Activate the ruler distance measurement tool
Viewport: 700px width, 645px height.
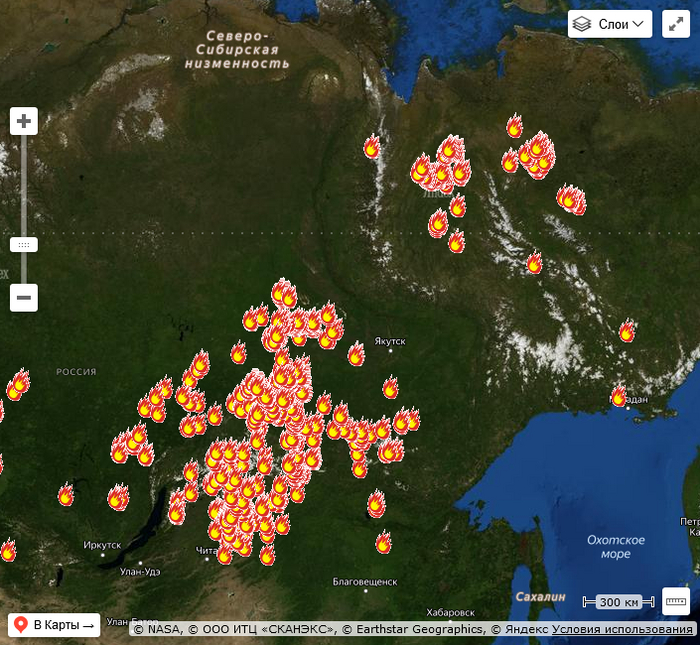pyautogui.click(x=676, y=601)
